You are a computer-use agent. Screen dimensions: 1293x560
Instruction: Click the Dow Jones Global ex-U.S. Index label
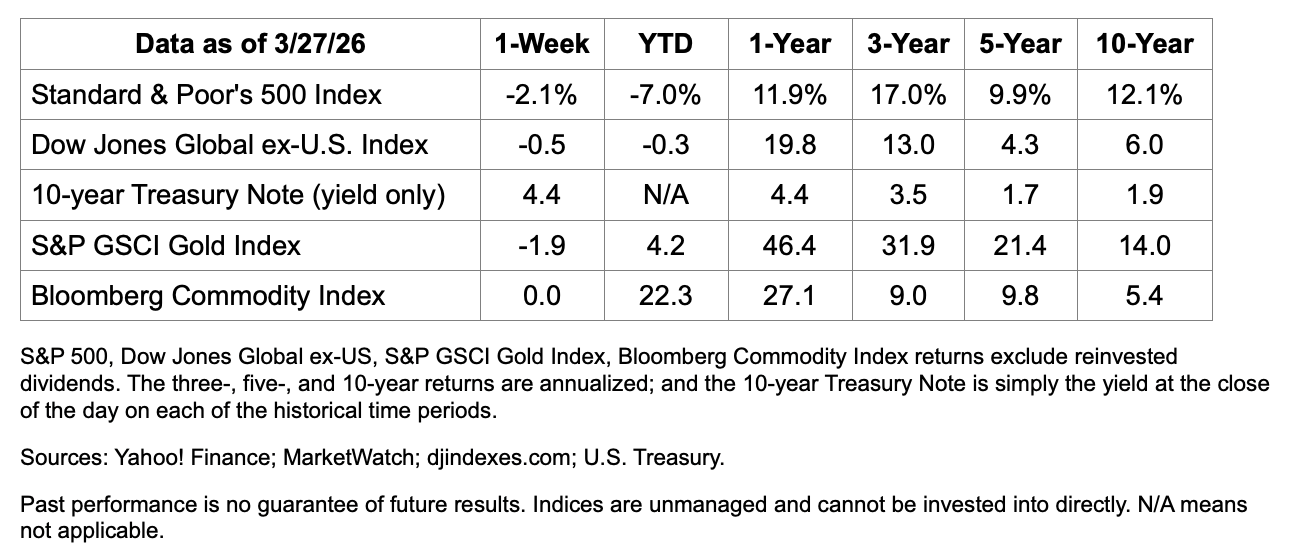(230, 145)
